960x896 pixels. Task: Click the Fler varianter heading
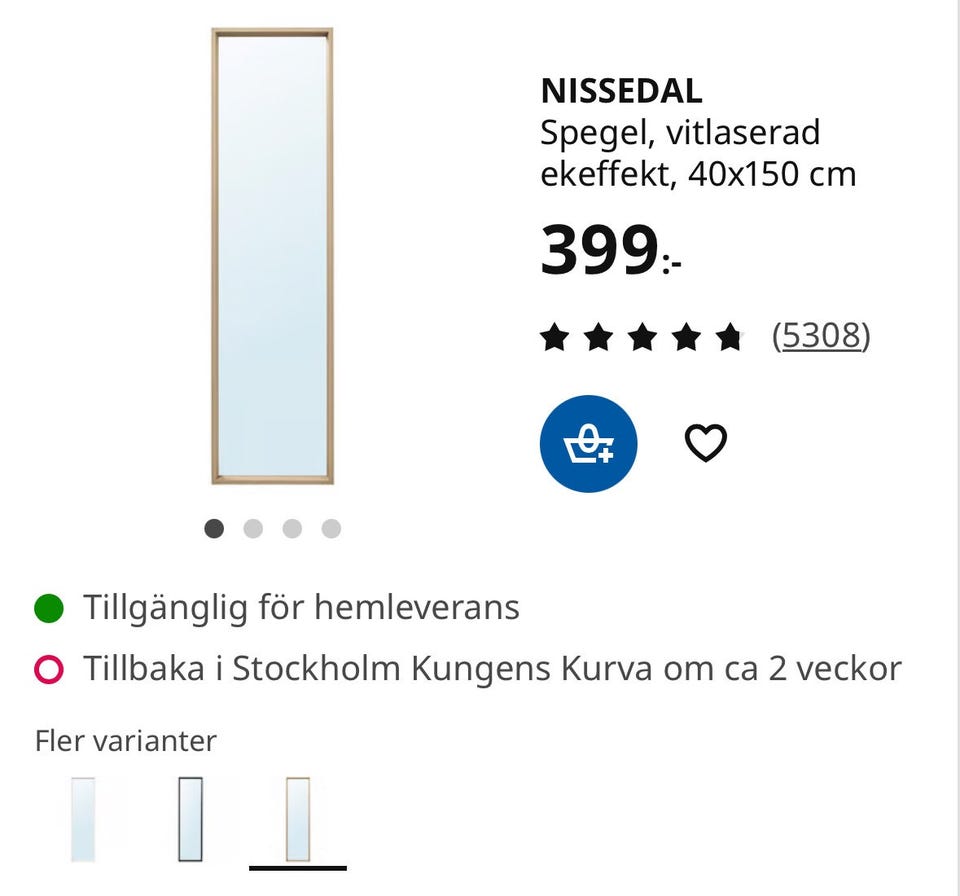click(x=124, y=741)
